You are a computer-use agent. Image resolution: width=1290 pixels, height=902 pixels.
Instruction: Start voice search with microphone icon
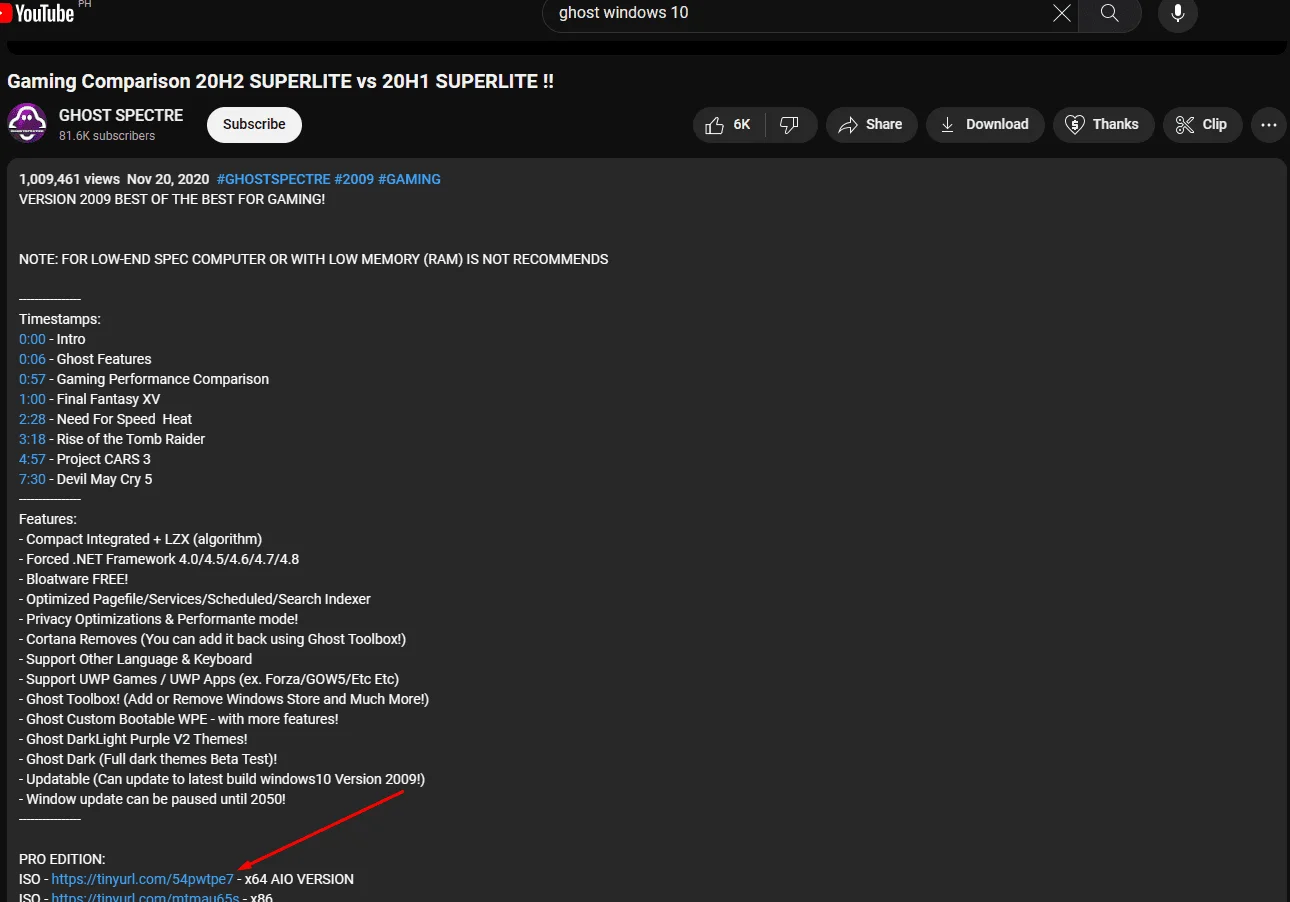click(1177, 13)
